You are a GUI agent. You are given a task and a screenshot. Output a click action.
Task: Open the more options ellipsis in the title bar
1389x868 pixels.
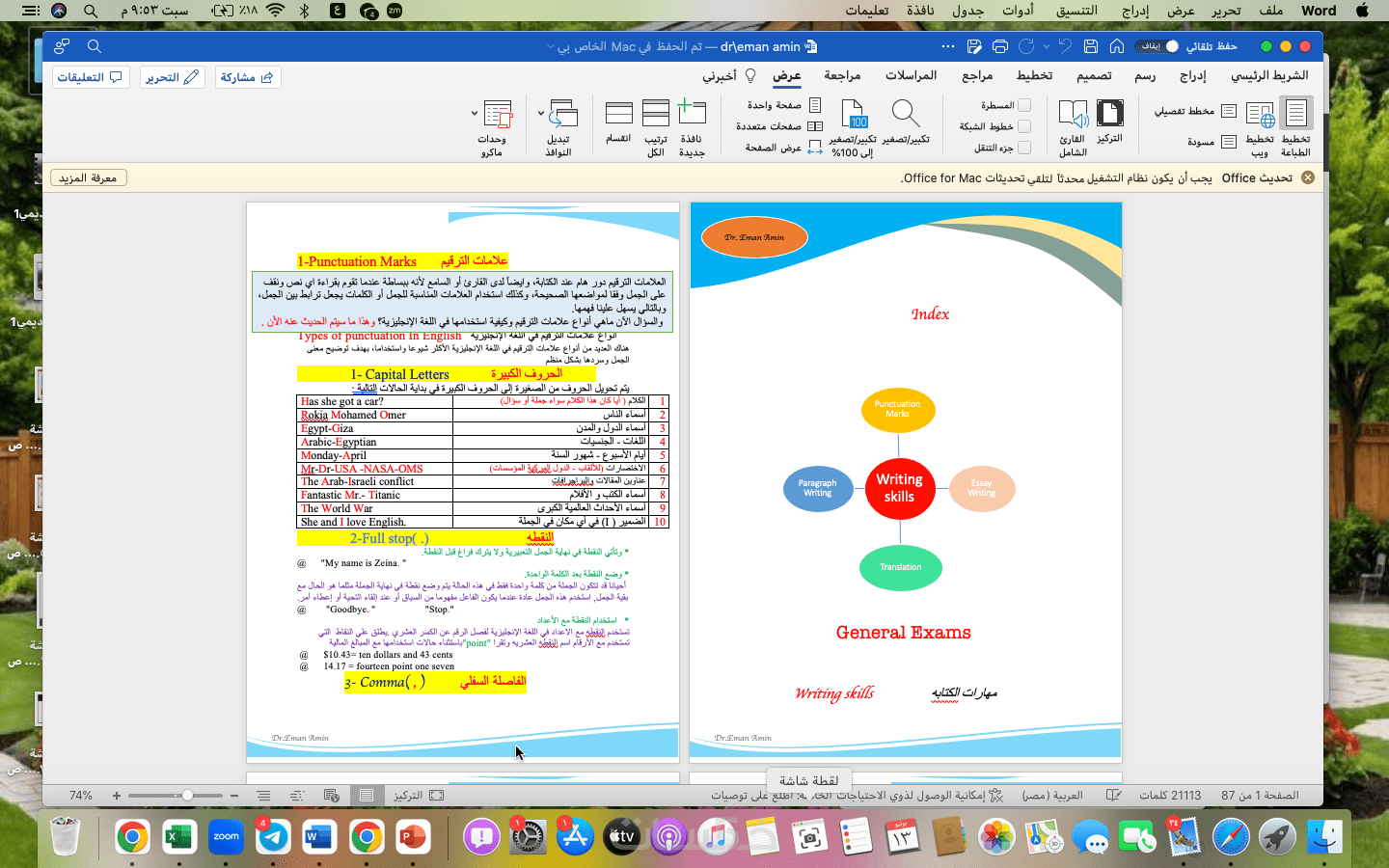click(x=948, y=46)
